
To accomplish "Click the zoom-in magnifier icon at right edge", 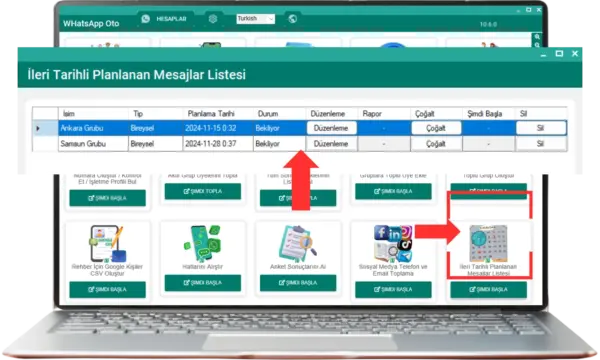I will click(x=537, y=37).
